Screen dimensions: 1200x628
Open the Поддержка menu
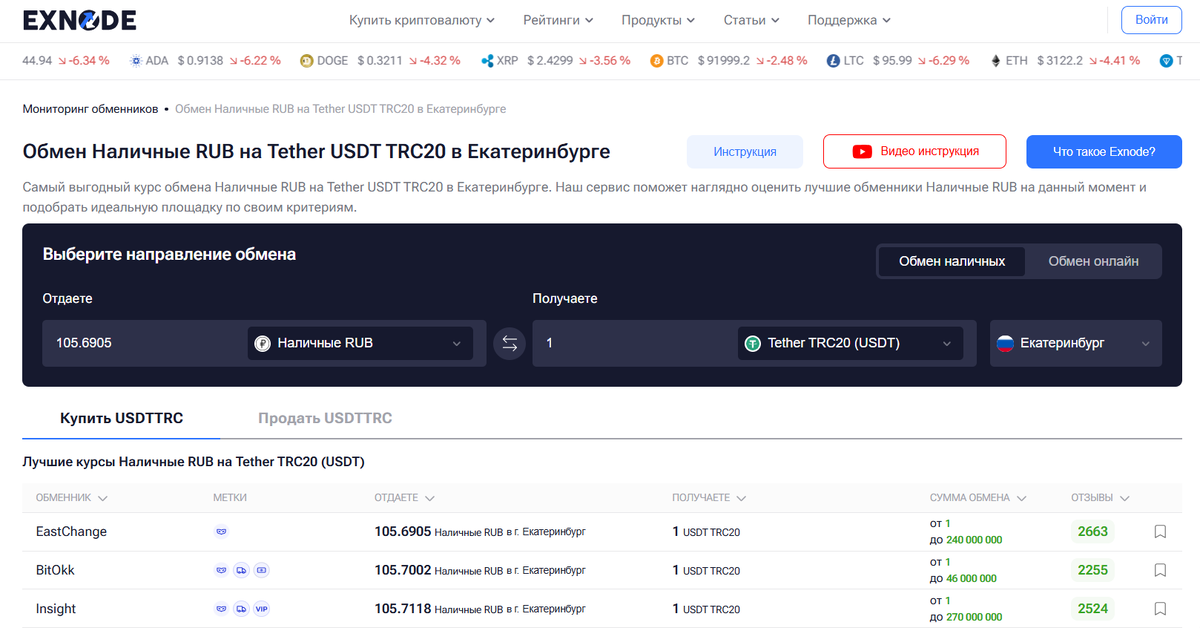[x=849, y=20]
